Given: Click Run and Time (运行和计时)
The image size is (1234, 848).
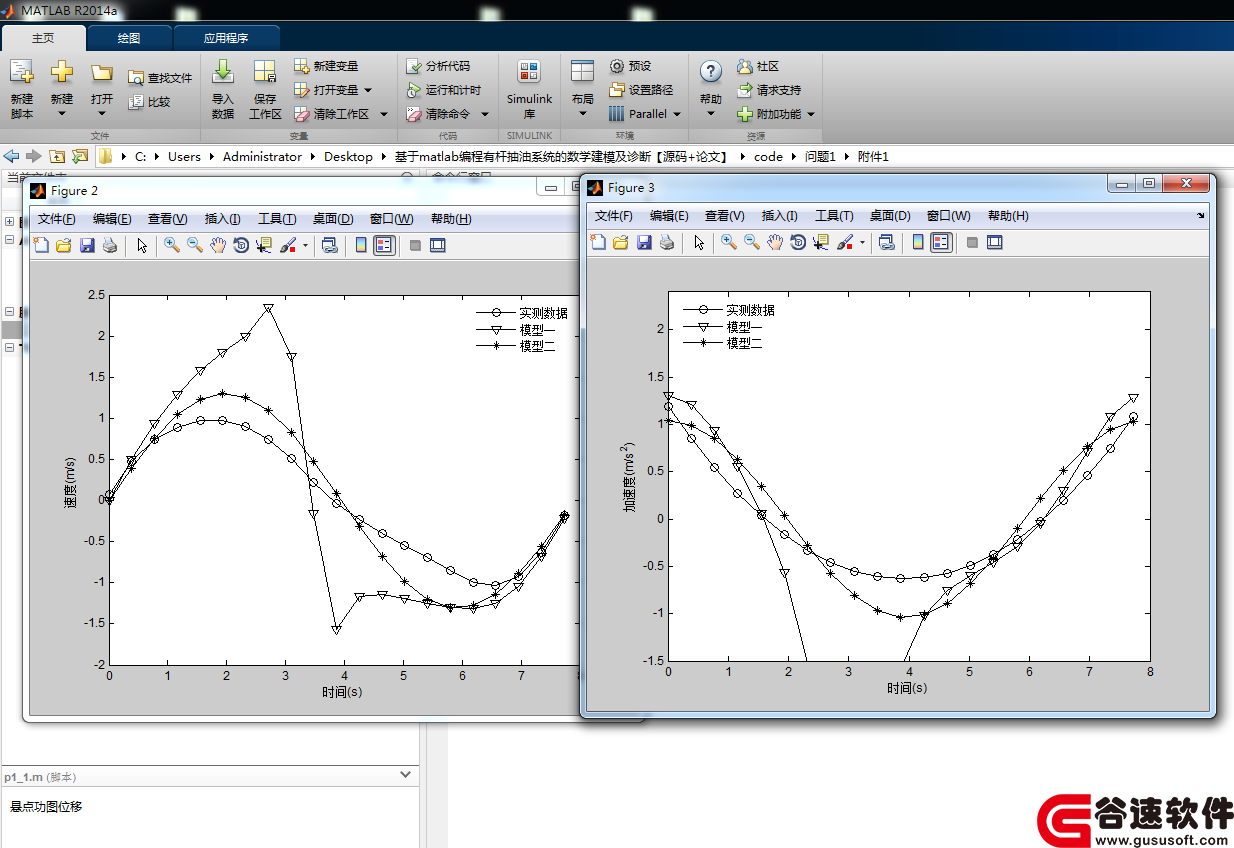Looking at the screenshot, I should pos(444,90).
